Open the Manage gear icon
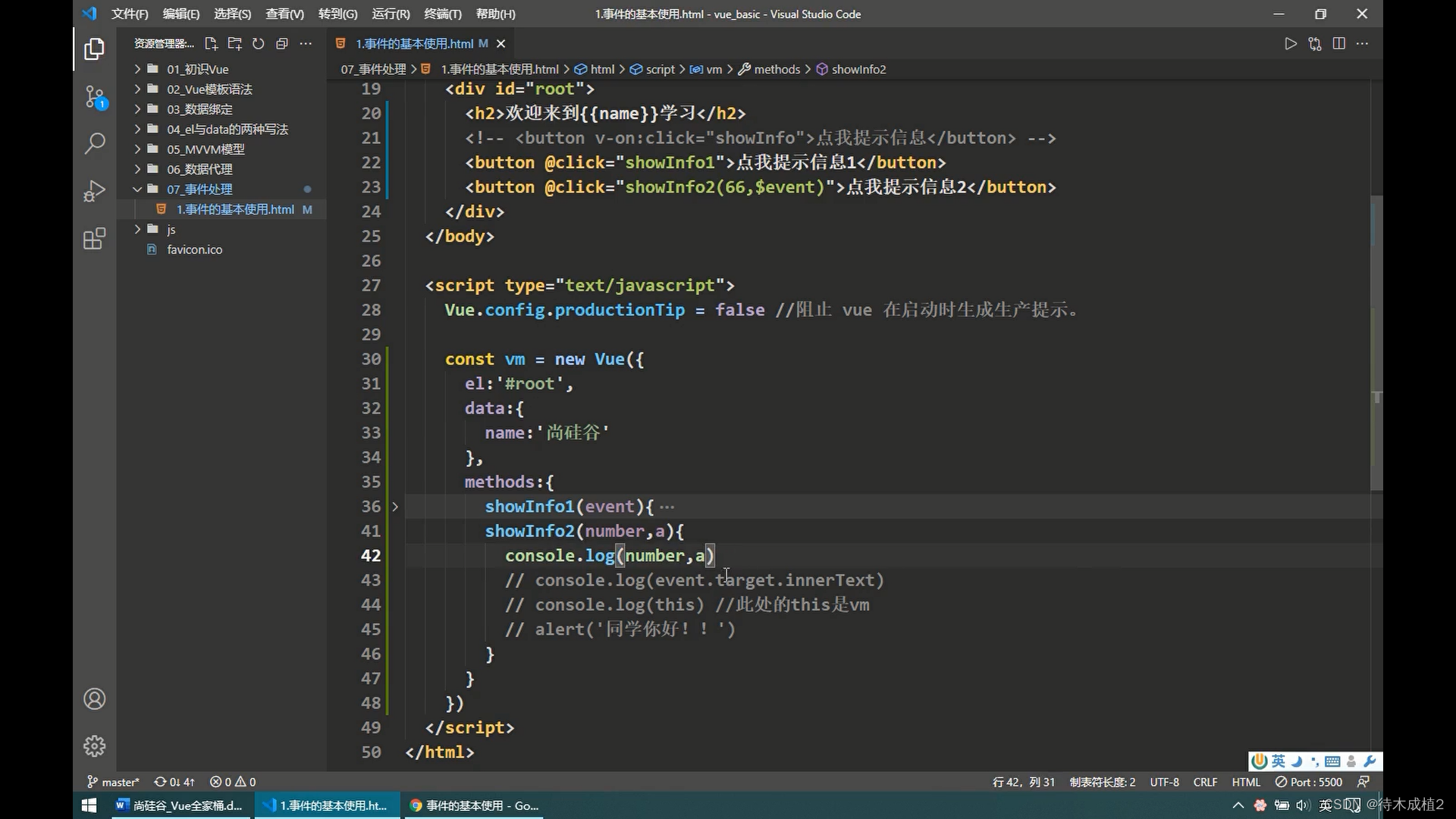Image resolution: width=1456 pixels, height=819 pixels. pos(94,746)
